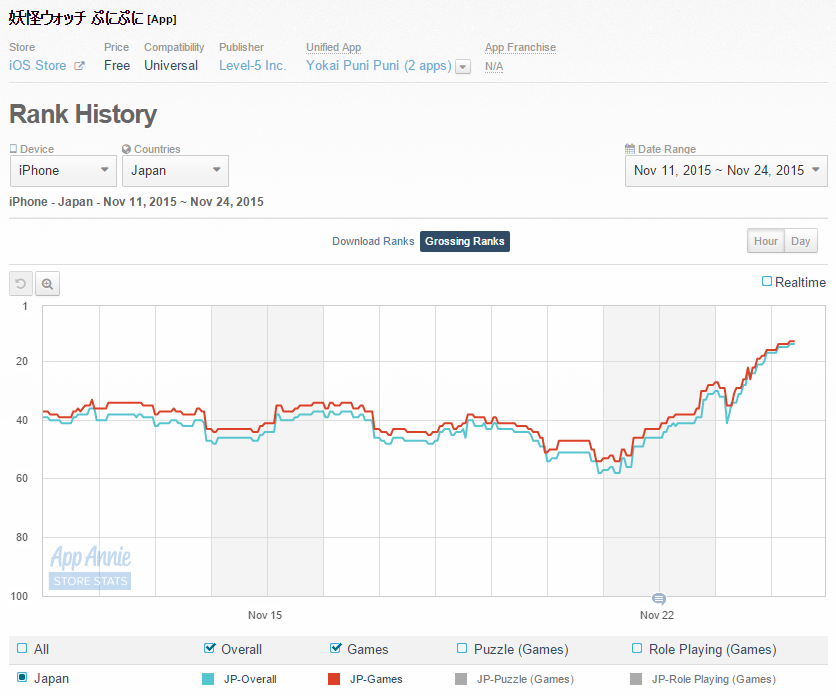Image resolution: width=836 pixels, height=696 pixels.
Task: Click the Rank History heading
Action: point(83,114)
